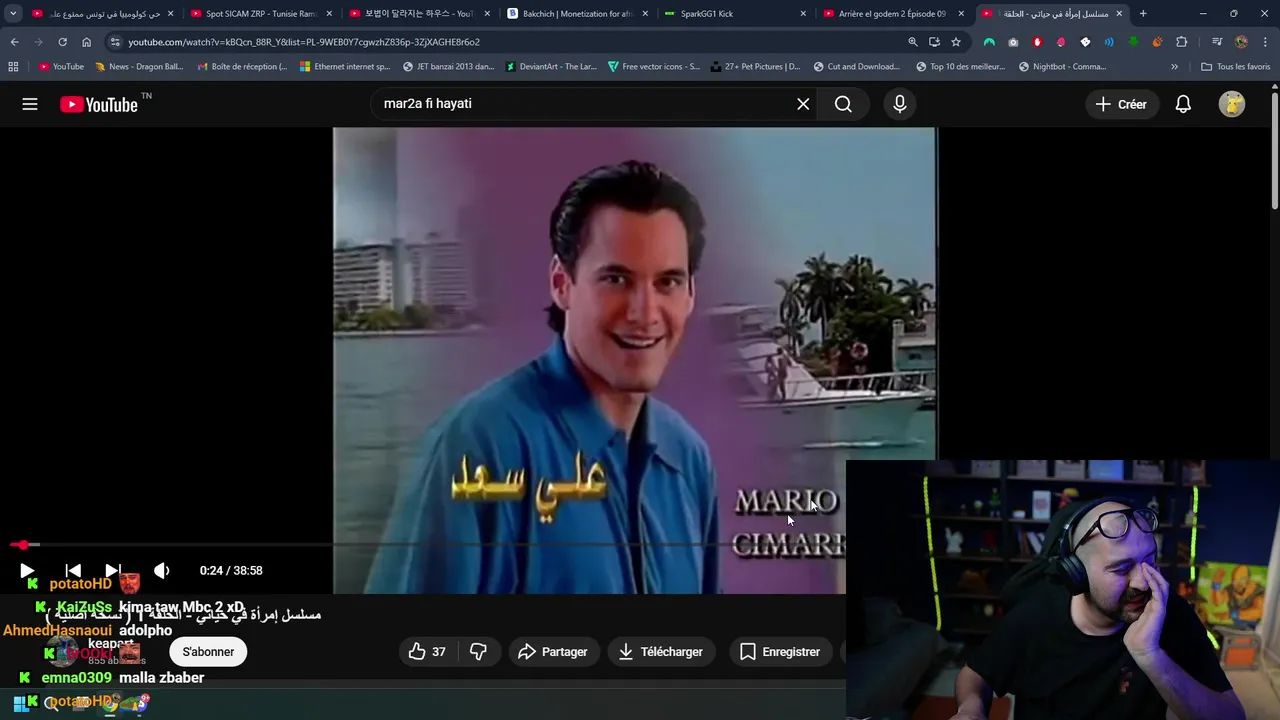Viewport: 1280px width, 720px height.
Task: Switch to Arrière el godem 2 tab
Action: tap(893, 14)
